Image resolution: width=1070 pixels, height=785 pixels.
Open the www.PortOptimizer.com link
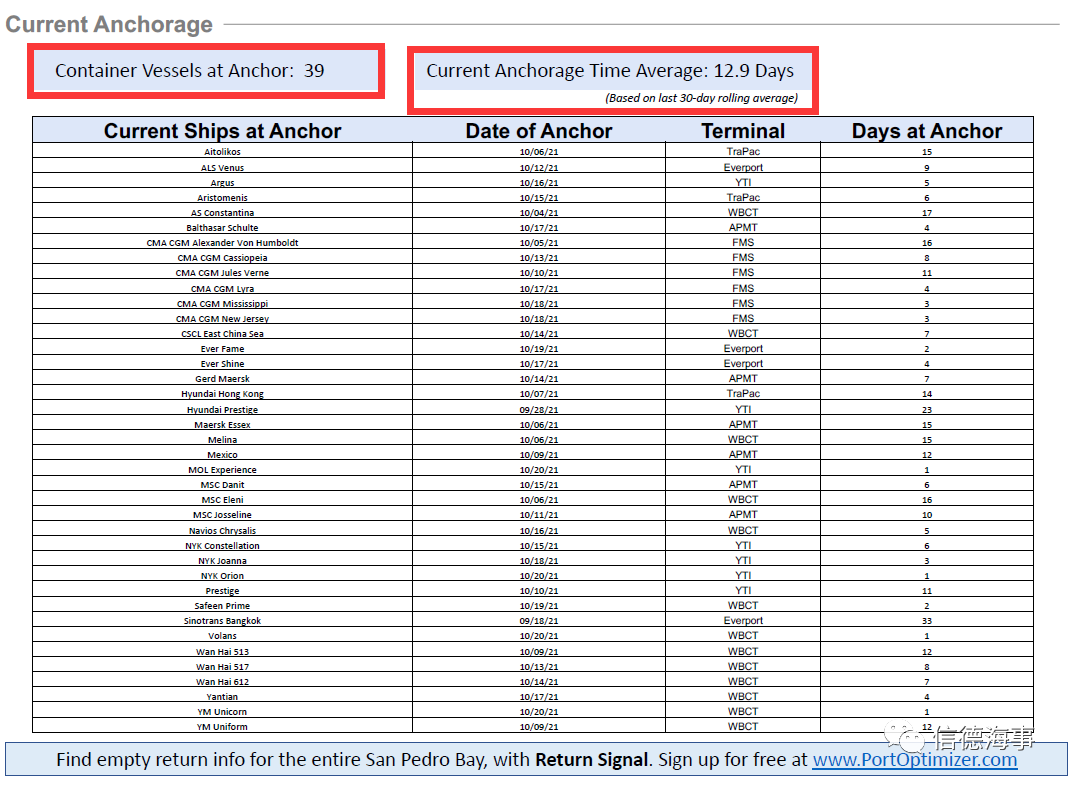click(914, 759)
